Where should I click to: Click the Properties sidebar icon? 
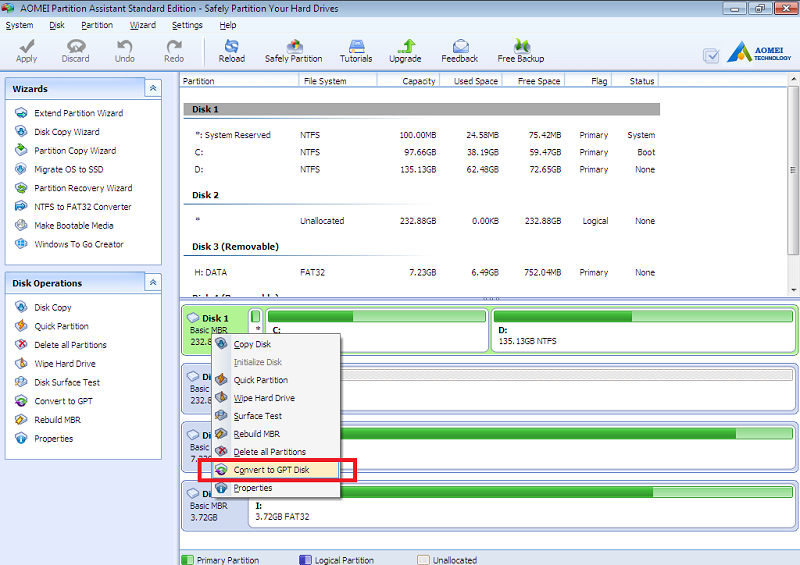[x=21, y=438]
